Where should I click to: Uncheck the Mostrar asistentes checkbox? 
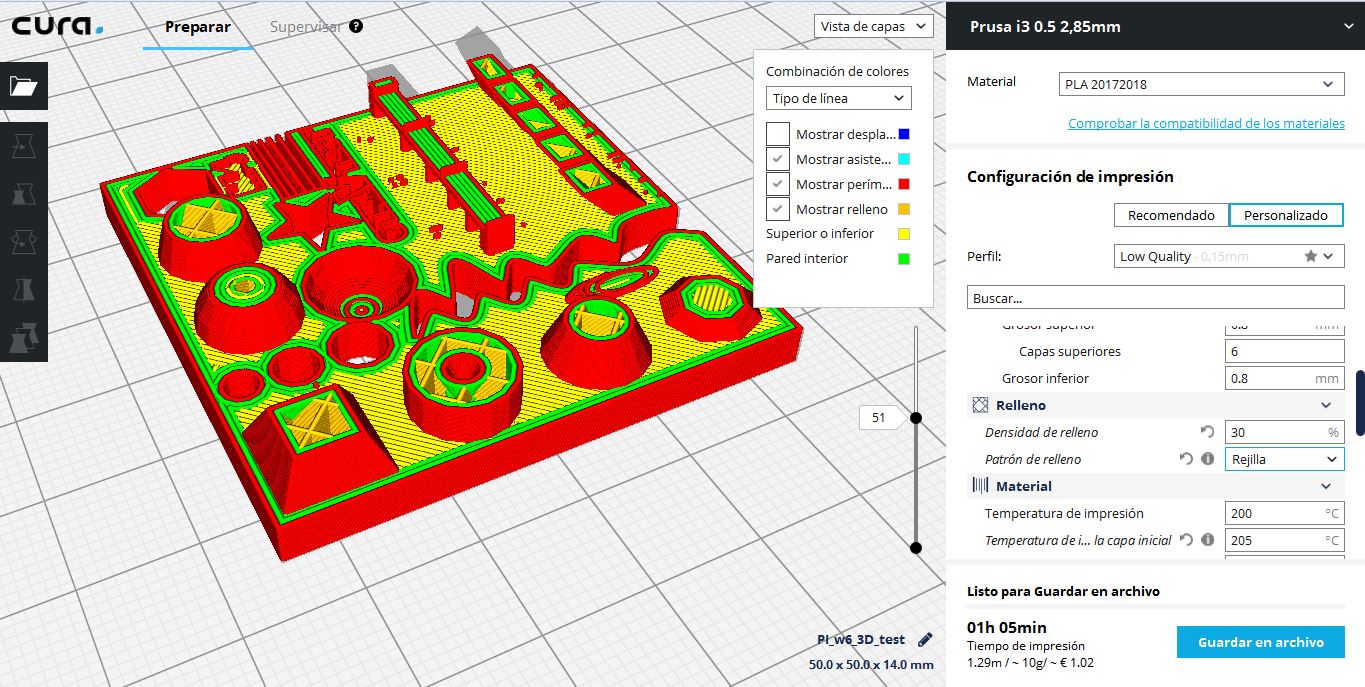click(x=778, y=159)
